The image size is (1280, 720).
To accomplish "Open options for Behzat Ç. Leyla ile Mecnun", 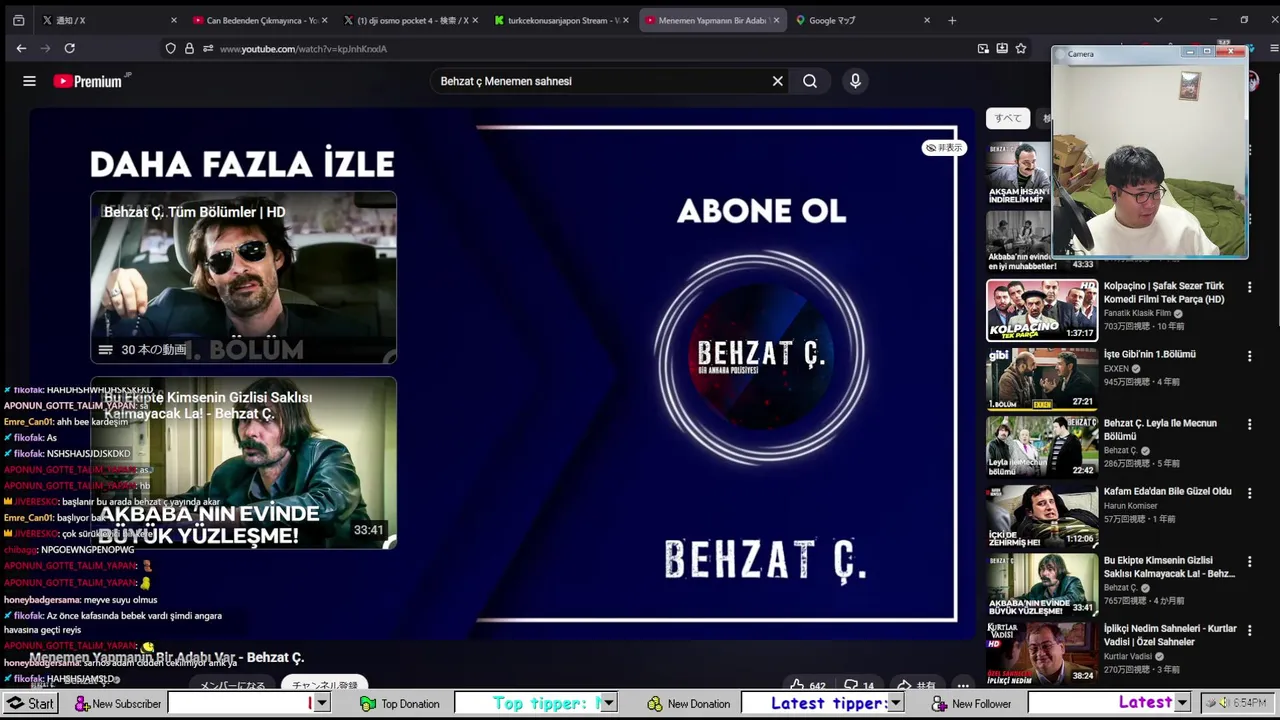I will coord(1249,424).
